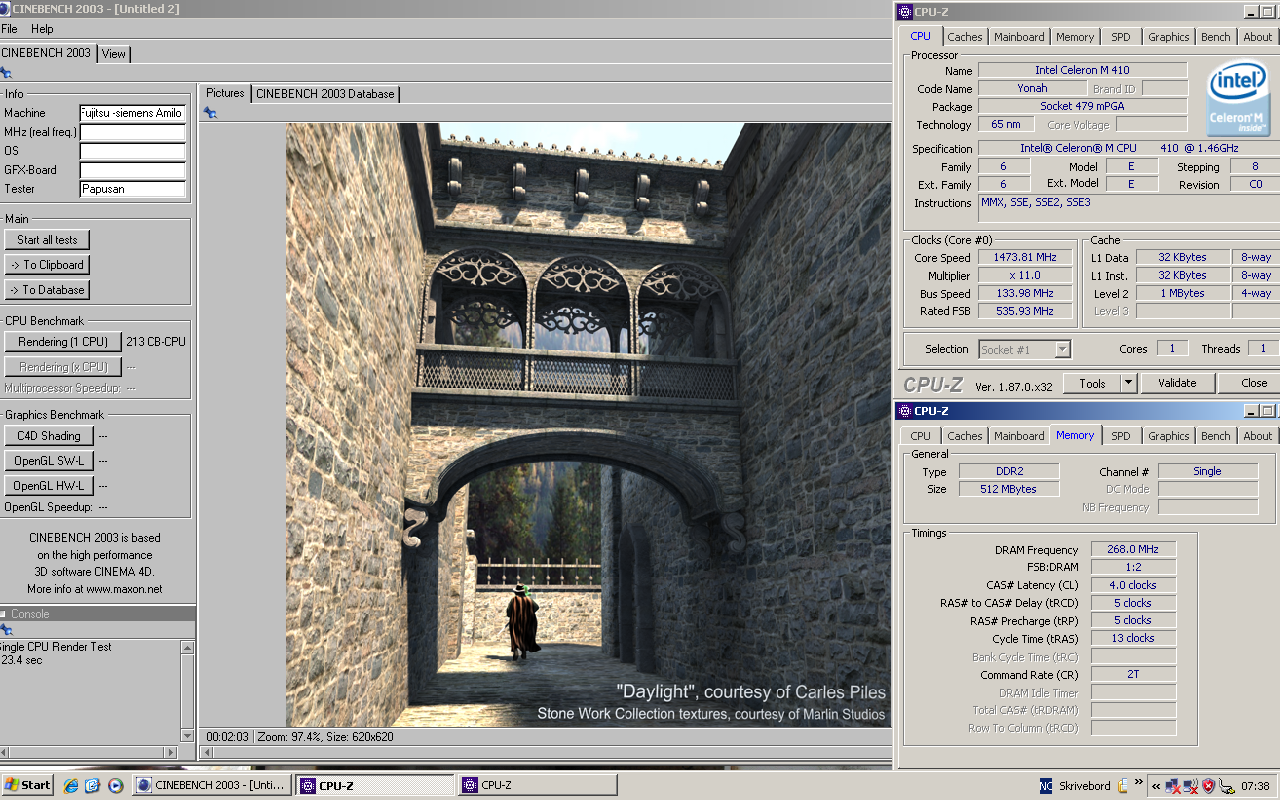1280x800 pixels.
Task: Click the CINEBENCH title bar app icon
Action: (x=5, y=9)
